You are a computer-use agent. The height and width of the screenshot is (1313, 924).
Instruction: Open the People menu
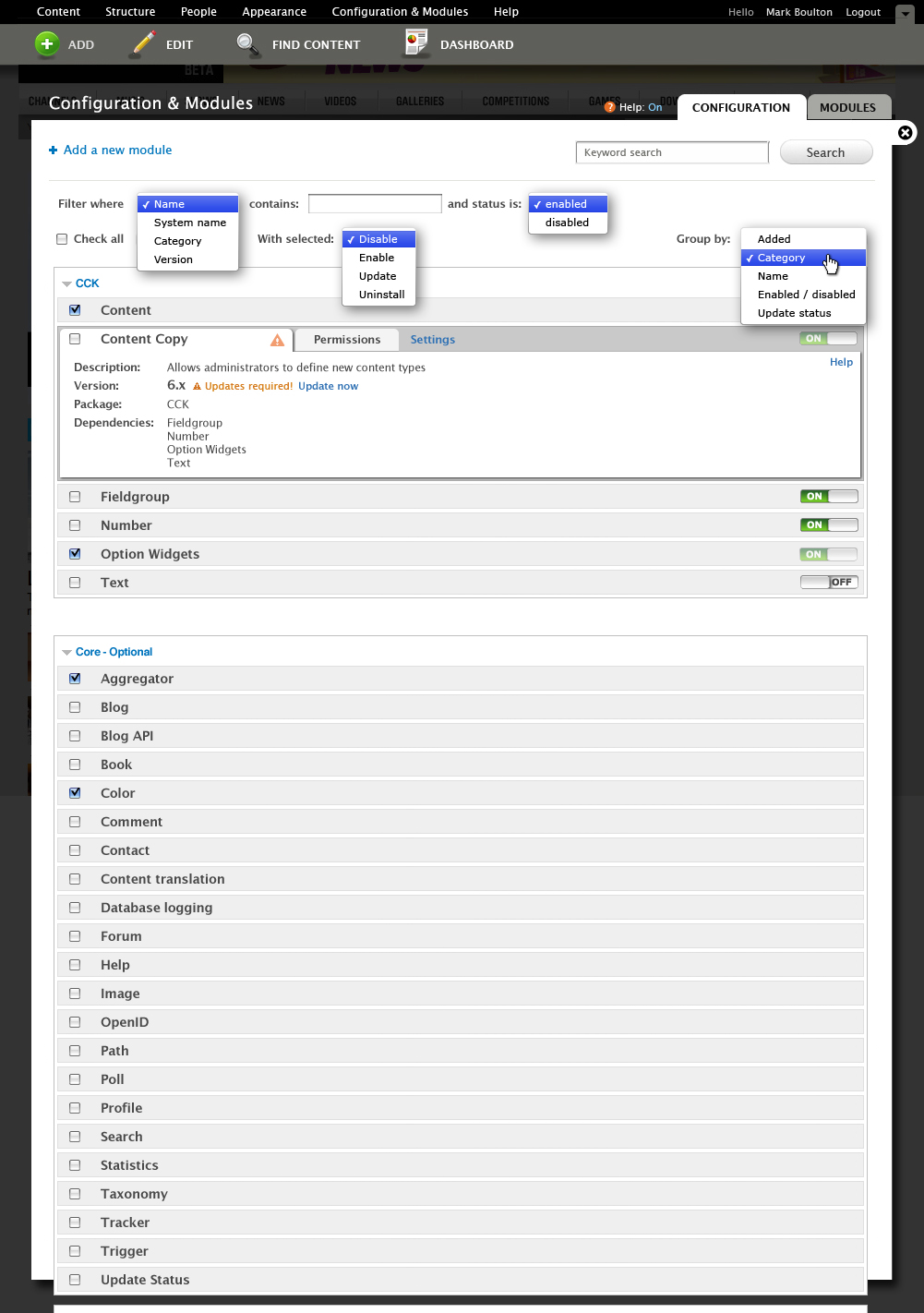198,12
